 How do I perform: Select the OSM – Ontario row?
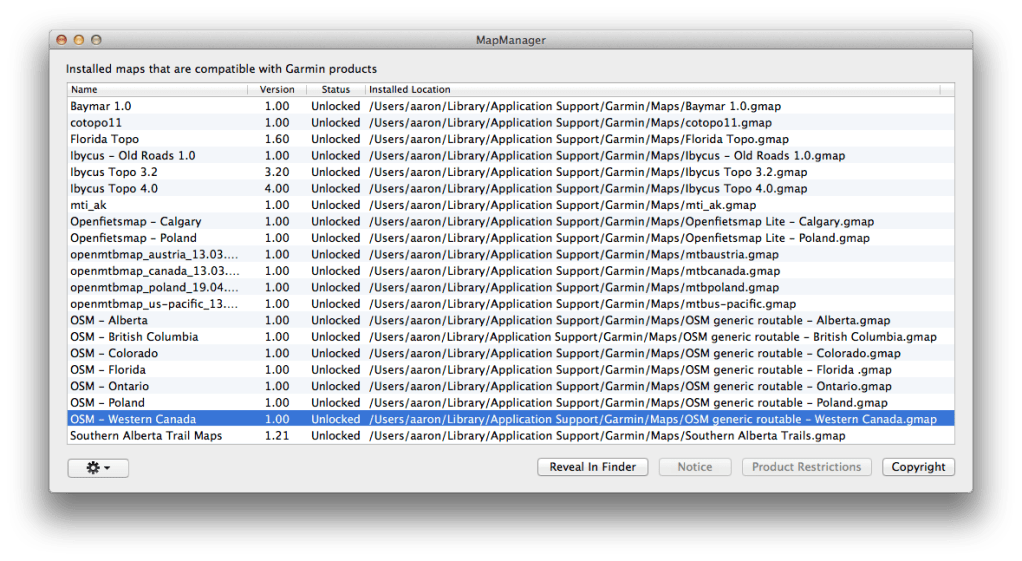pyautogui.click(x=510, y=386)
